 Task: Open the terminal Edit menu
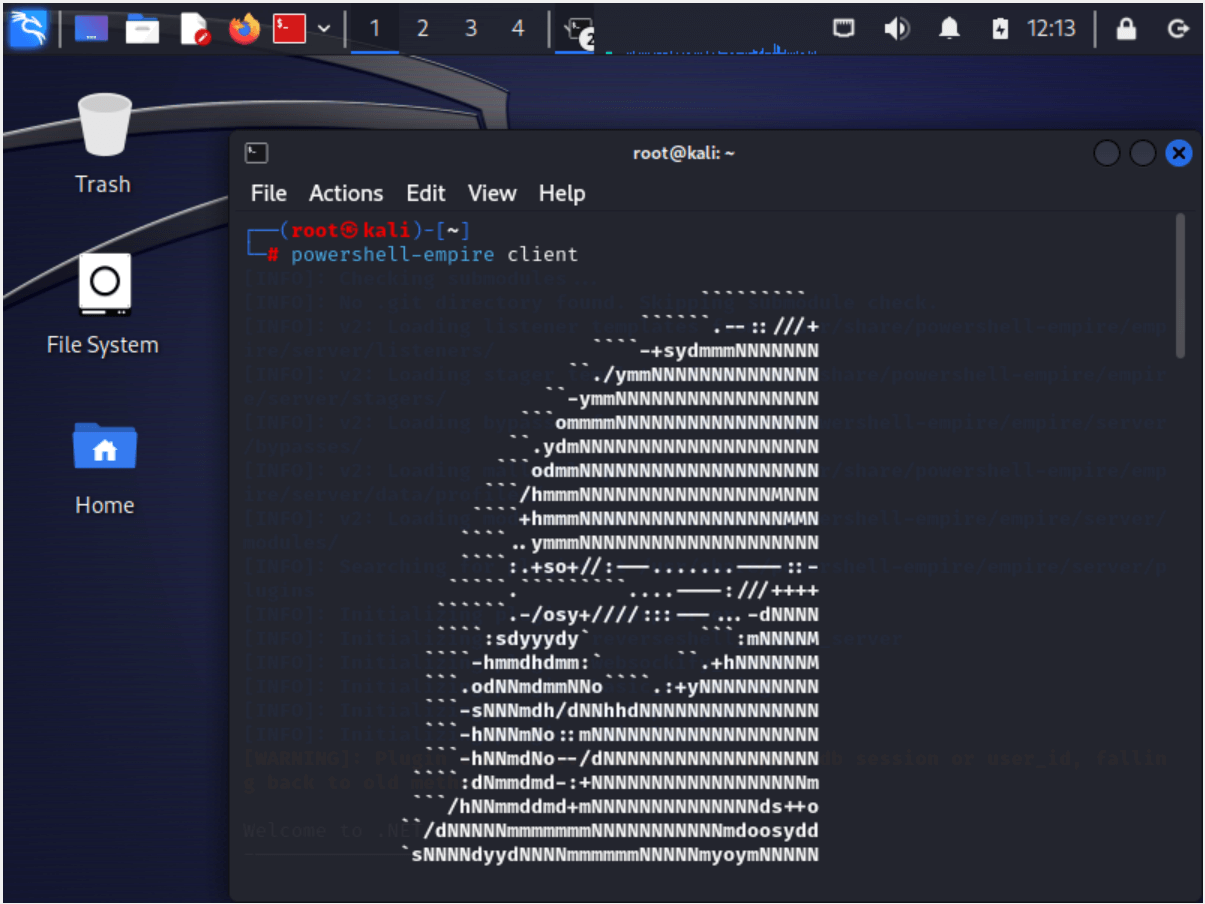click(x=426, y=193)
